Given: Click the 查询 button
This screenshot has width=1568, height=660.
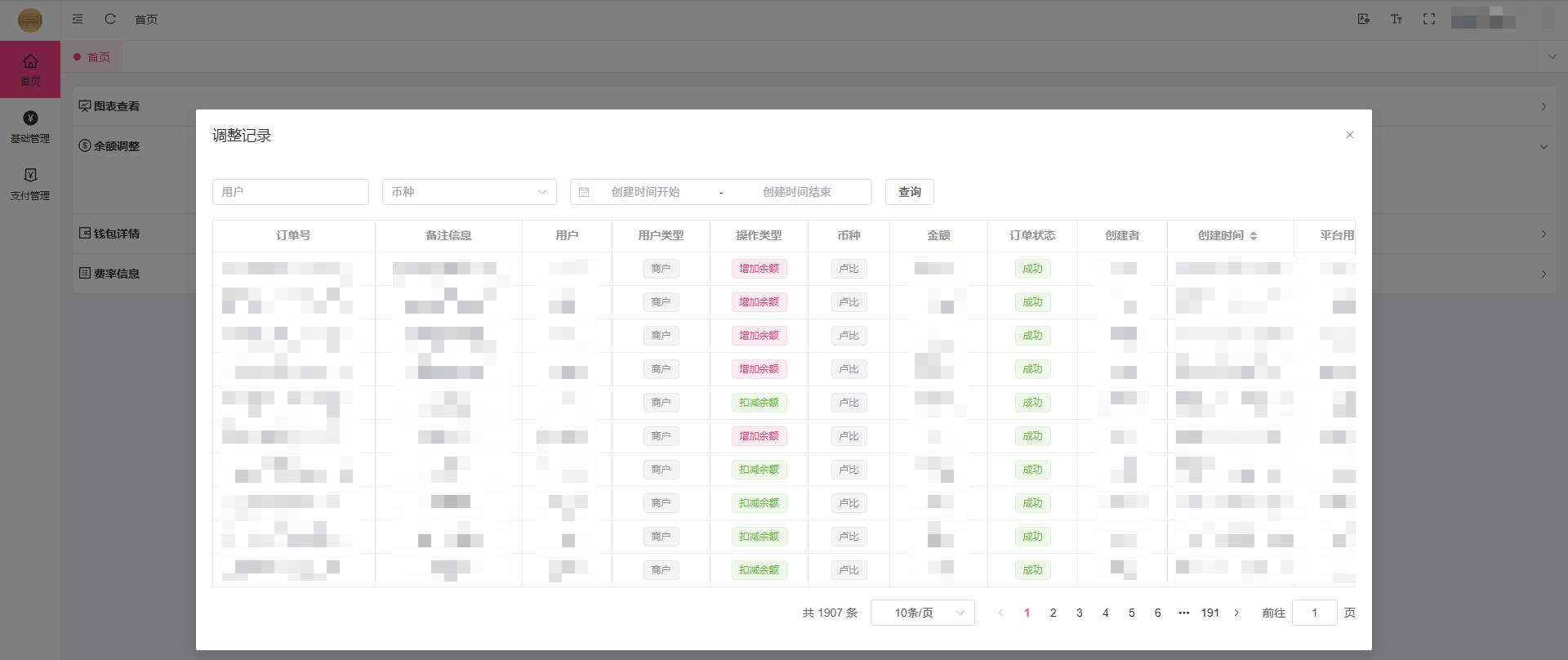Looking at the screenshot, I should click(x=909, y=192).
